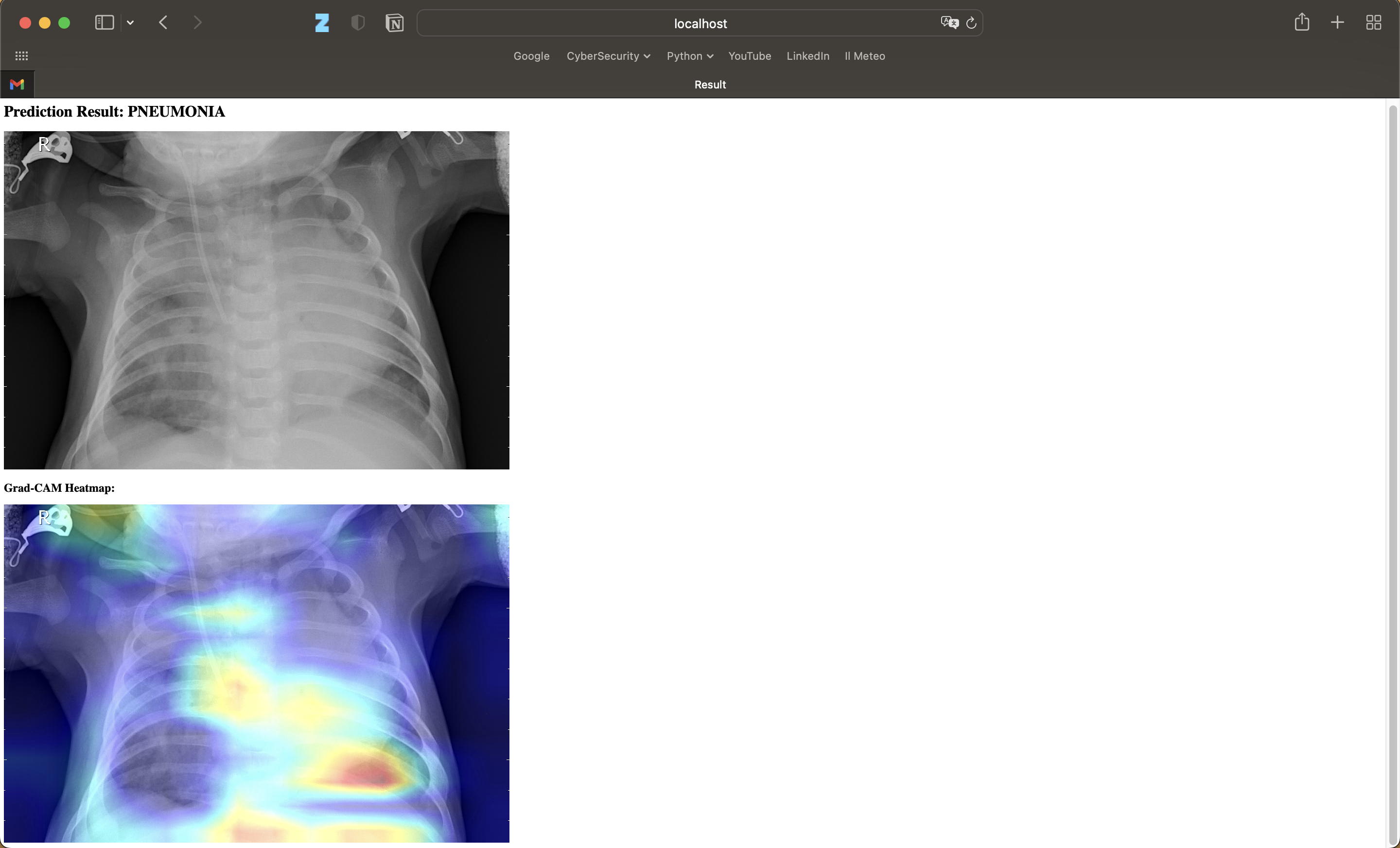Click the sidebar toggle icon
The height and width of the screenshot is (848, 1400).
point(104,22)
